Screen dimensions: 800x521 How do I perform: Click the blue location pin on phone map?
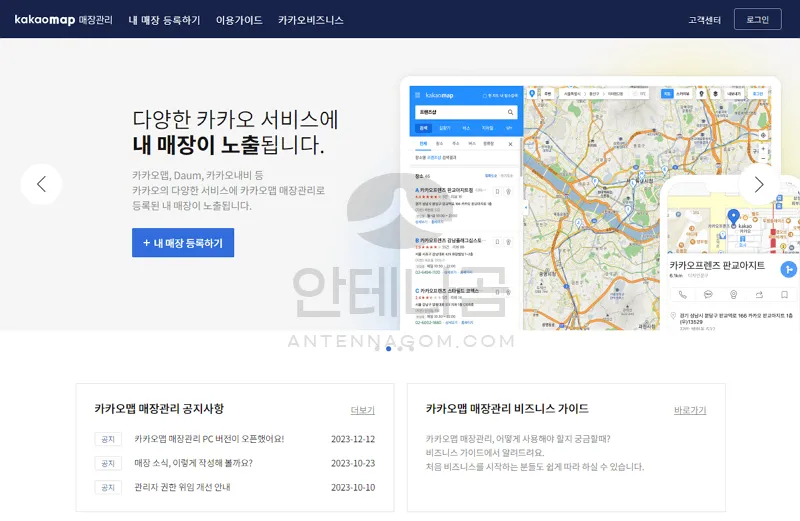click(x=733, y=216)
